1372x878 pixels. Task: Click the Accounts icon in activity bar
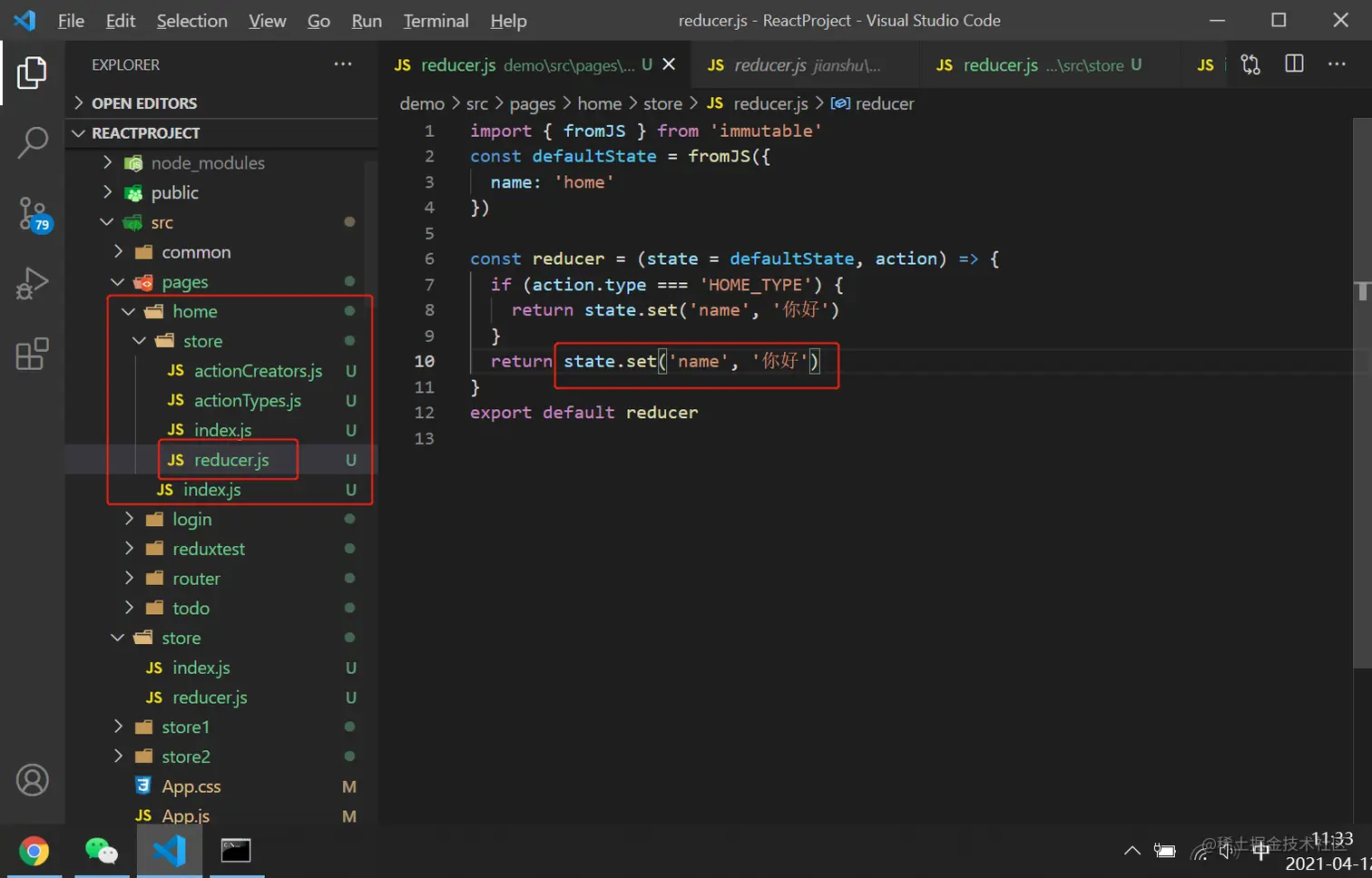click(x=33, y=780)
